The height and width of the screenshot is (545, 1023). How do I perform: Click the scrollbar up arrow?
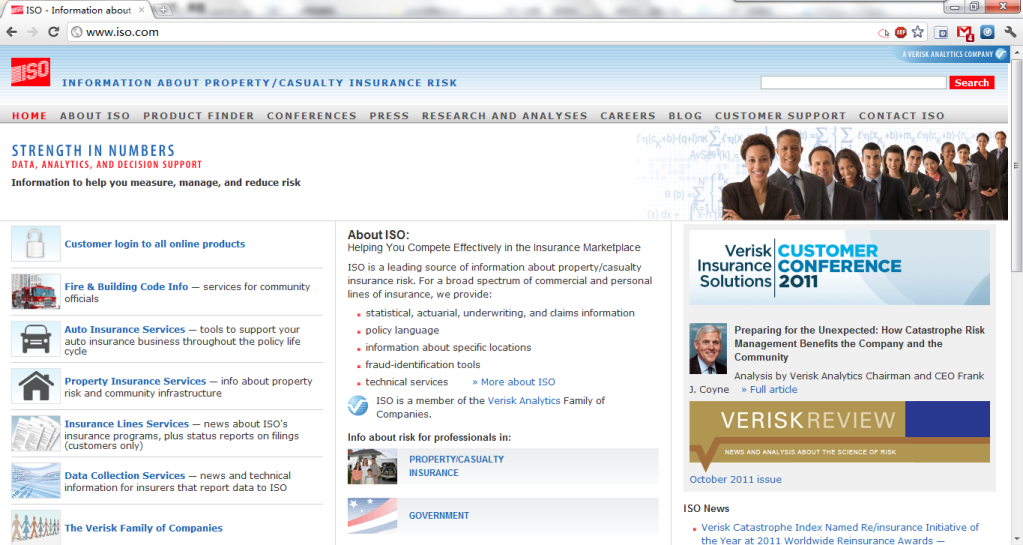(1016, 54)
